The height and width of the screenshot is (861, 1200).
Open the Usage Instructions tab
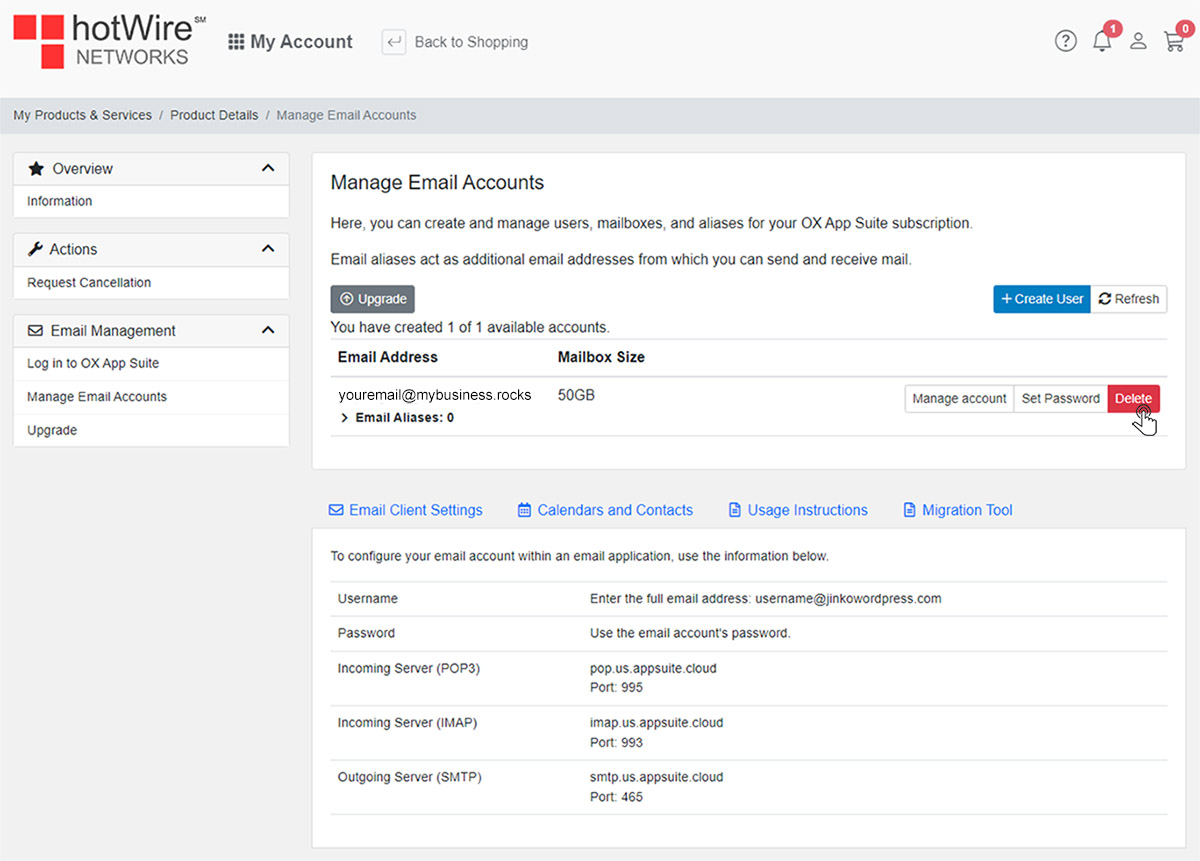(x=797, y=510)
